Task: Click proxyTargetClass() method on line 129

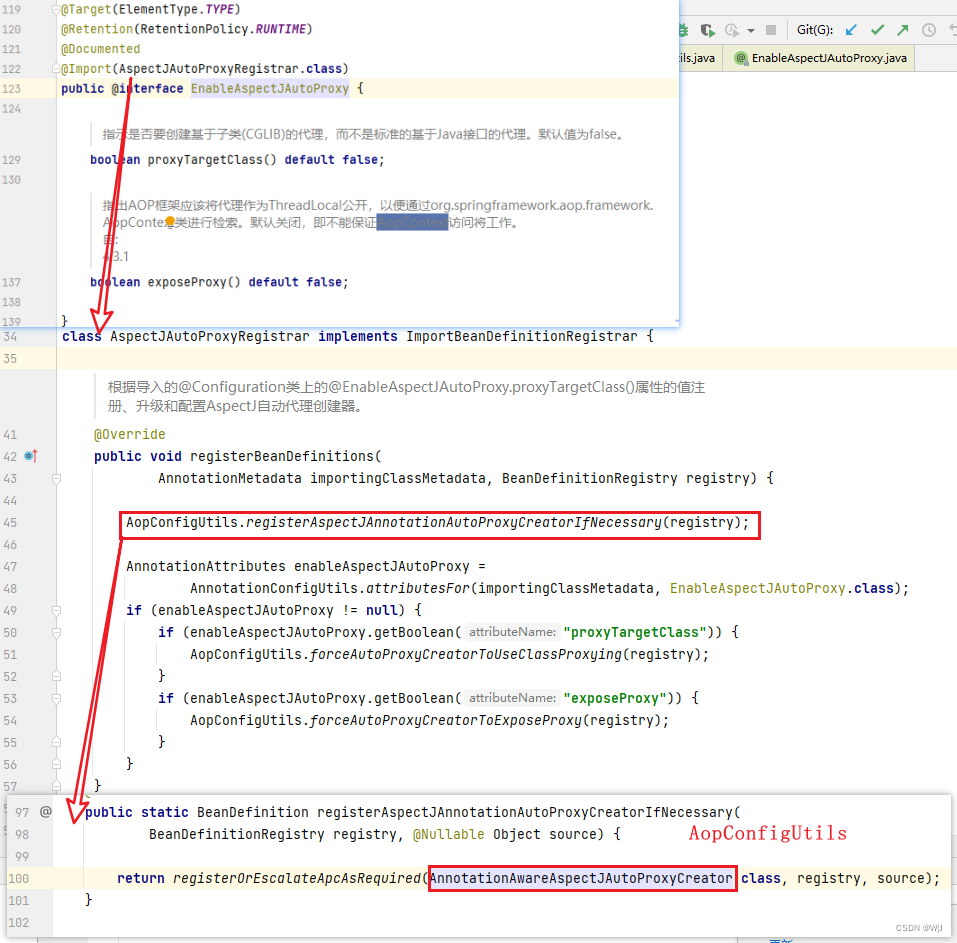Action: pyautogui.click(x=212, y=160)
